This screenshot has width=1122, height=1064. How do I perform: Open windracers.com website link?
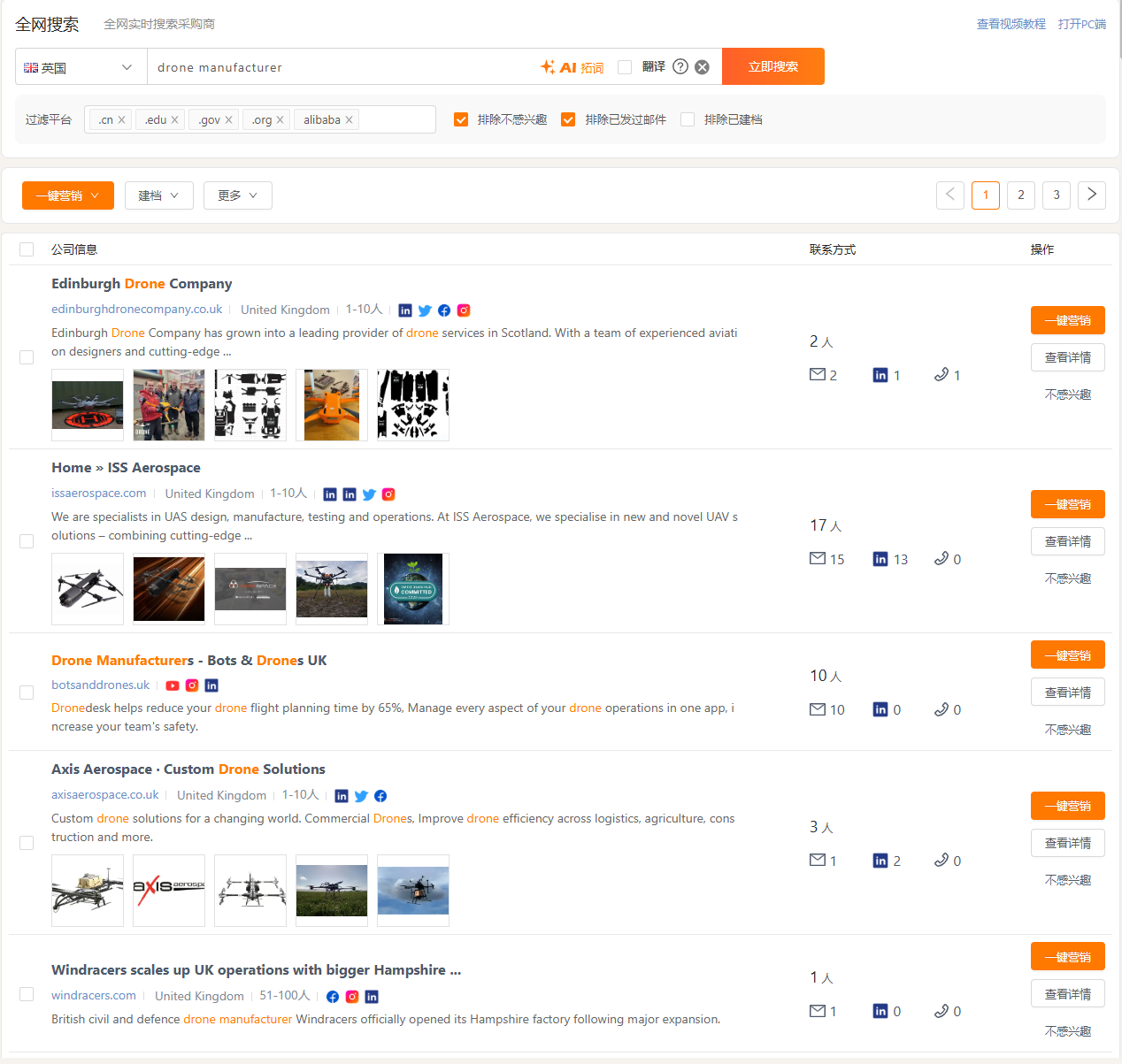(94, 996)
